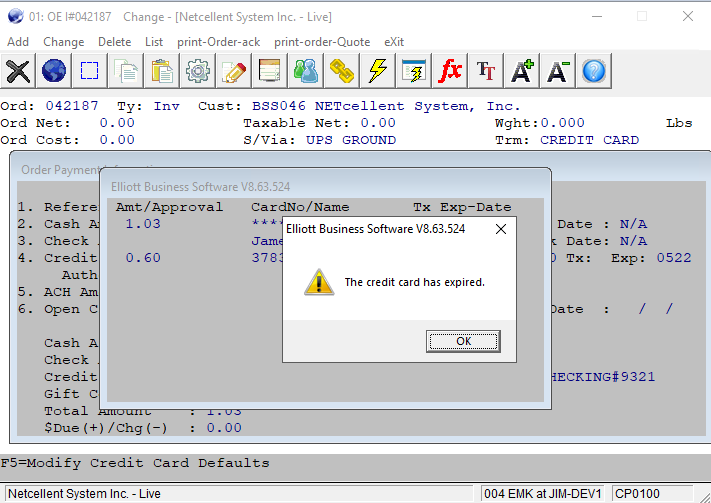Decrease font size with A minus icon
Screen dimensions: 711x503
point(558,71)
